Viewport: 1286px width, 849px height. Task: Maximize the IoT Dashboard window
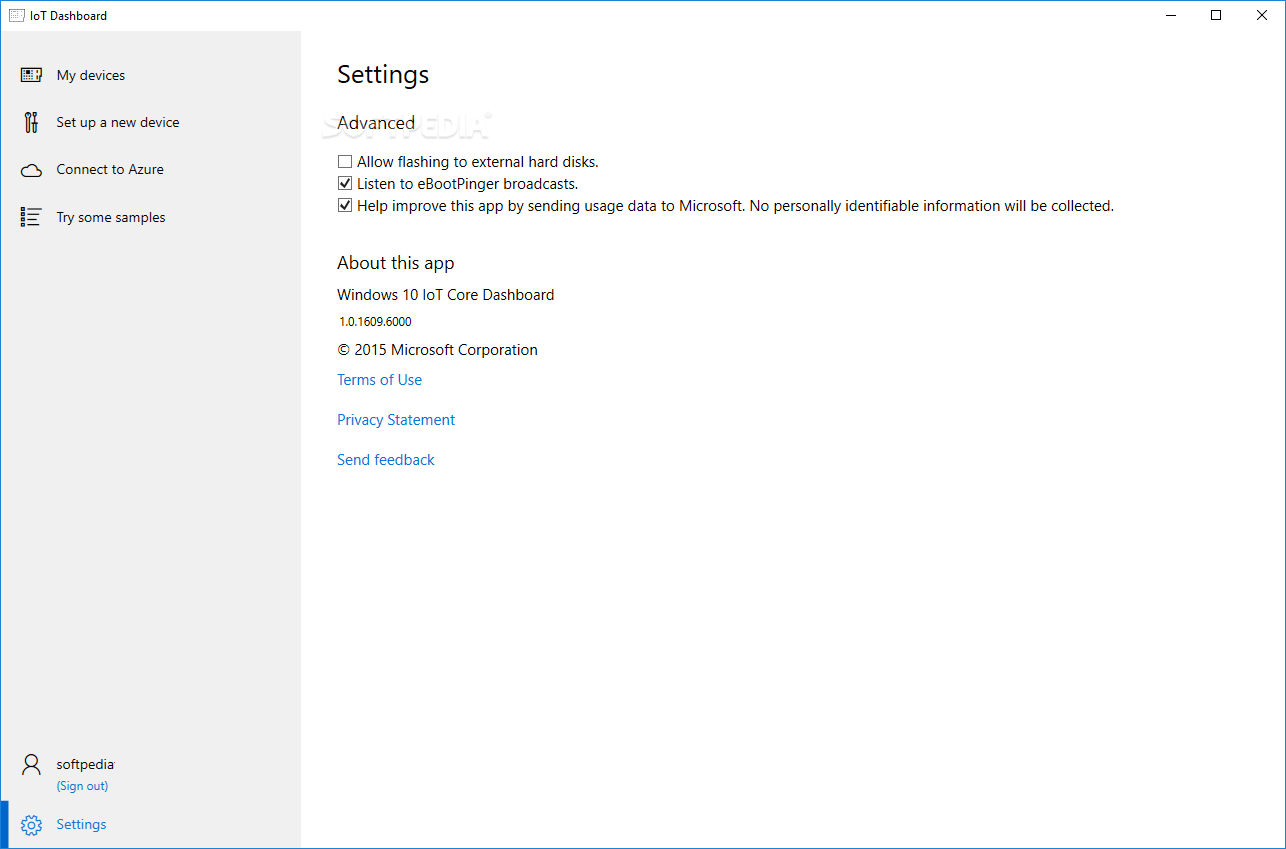click(1216, 15)
